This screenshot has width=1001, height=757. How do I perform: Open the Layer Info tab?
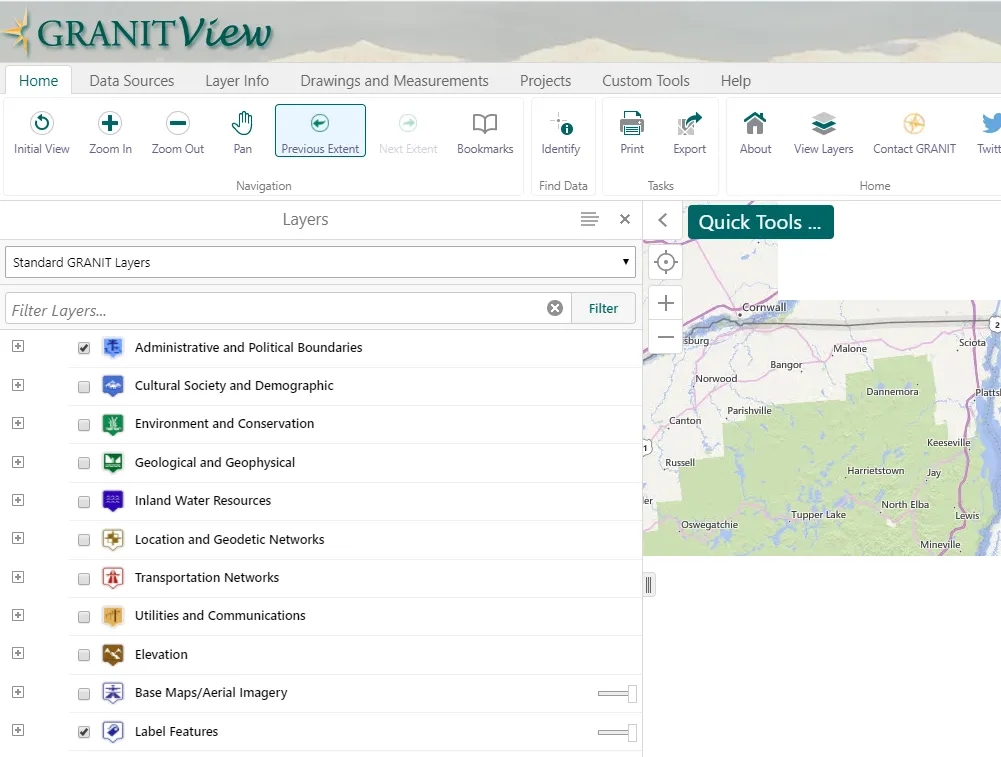pyautogui.click(x=237, y=81)
